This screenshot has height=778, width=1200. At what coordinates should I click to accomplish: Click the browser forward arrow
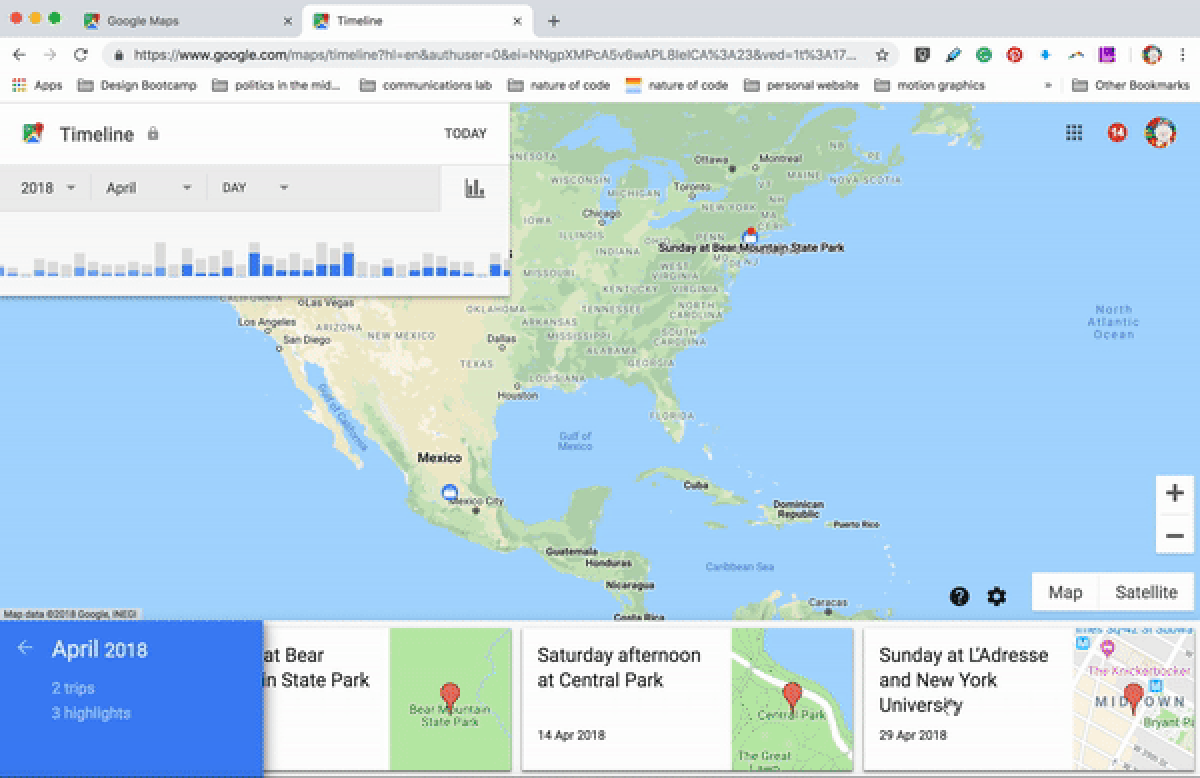(50, 55)
